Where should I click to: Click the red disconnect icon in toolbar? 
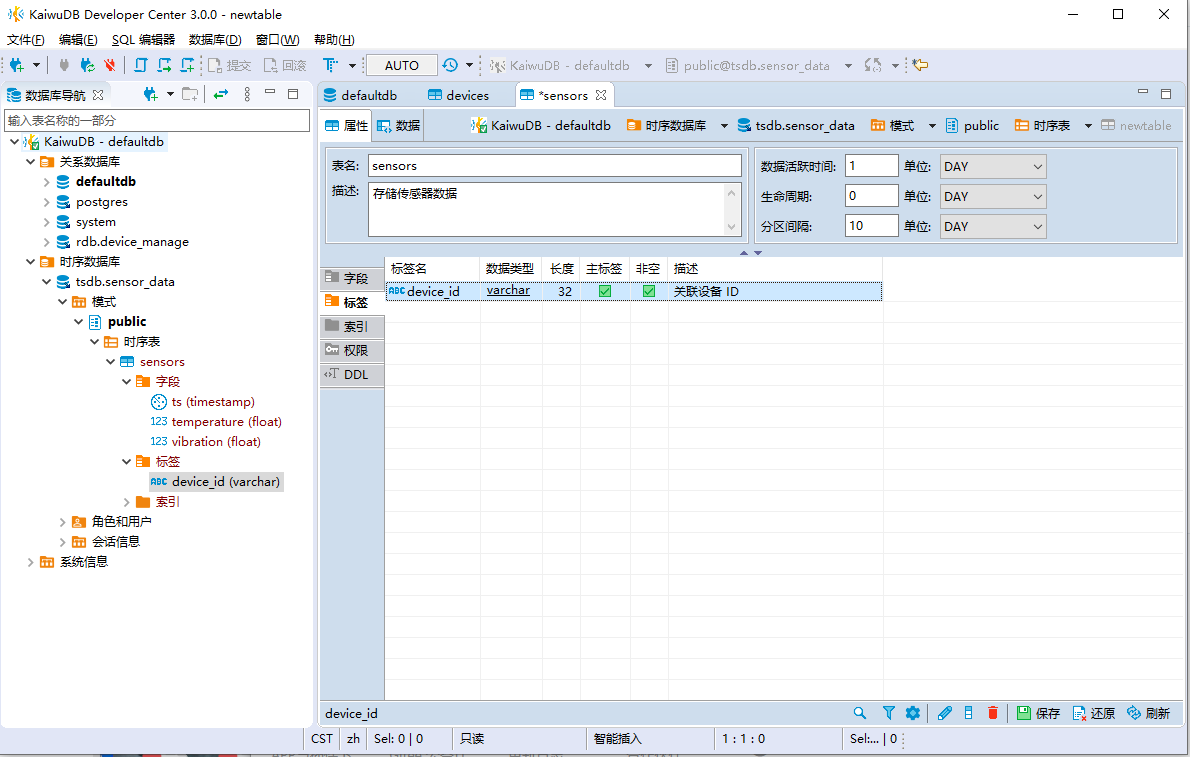(110, 65)
